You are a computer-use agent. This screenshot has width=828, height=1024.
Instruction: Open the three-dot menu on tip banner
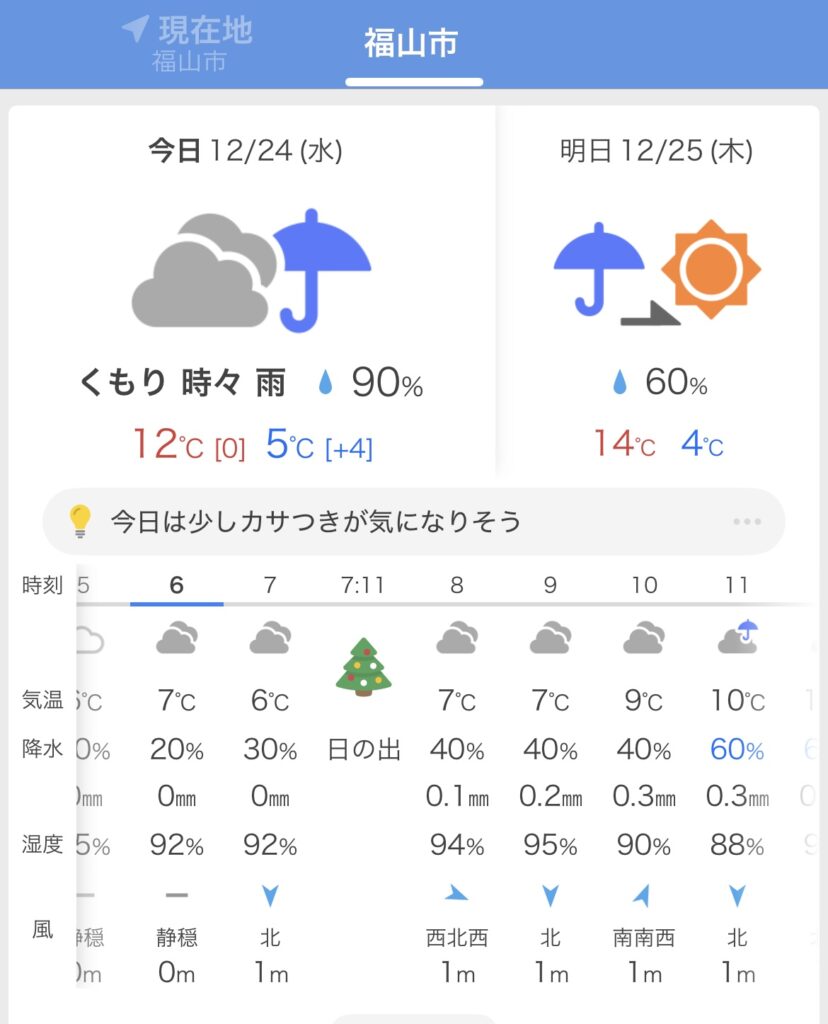pyautogui.click(x=747, y=521)
